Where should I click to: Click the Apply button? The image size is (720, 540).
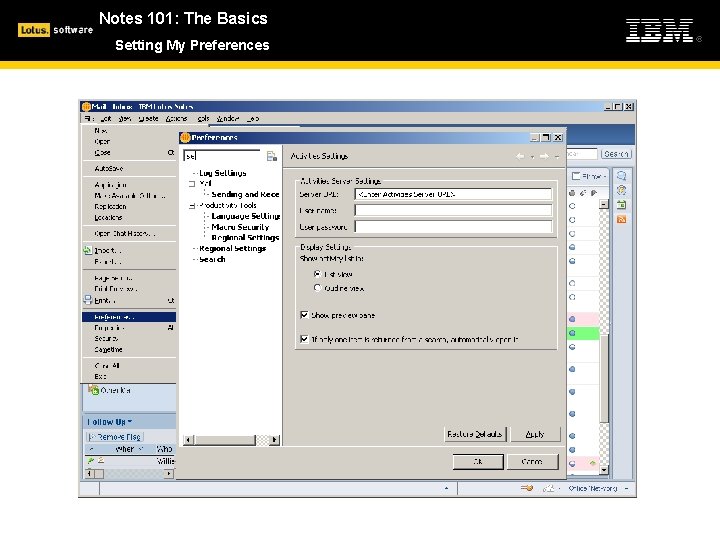535,434
